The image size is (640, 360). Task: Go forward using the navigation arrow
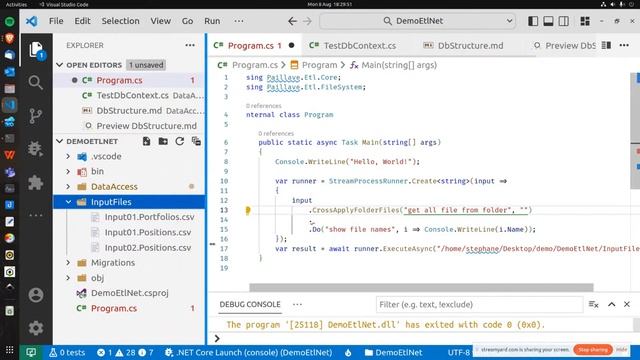click(x=307, y=21)
